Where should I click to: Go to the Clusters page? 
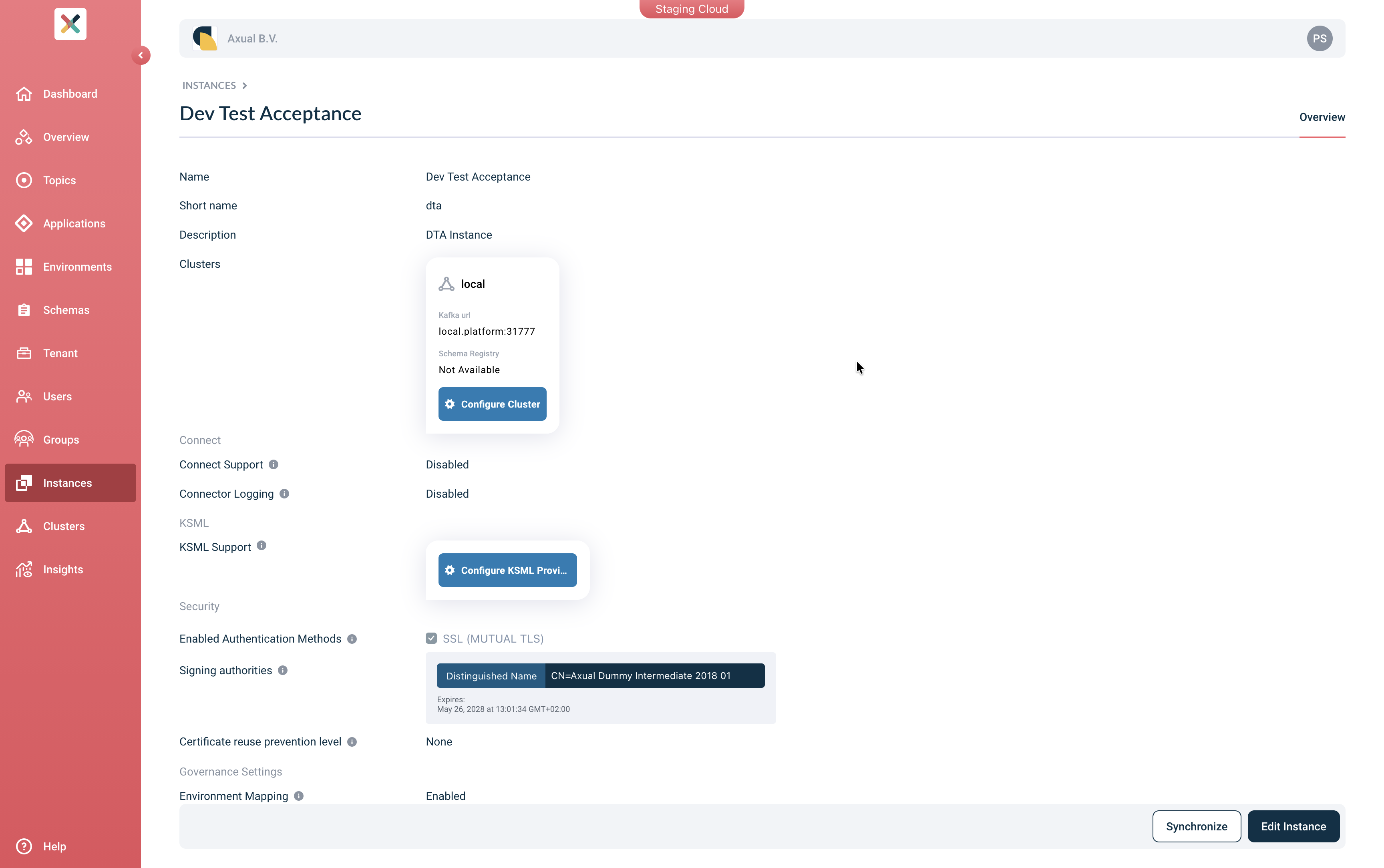pyautogui.click(x=64, y=526)
